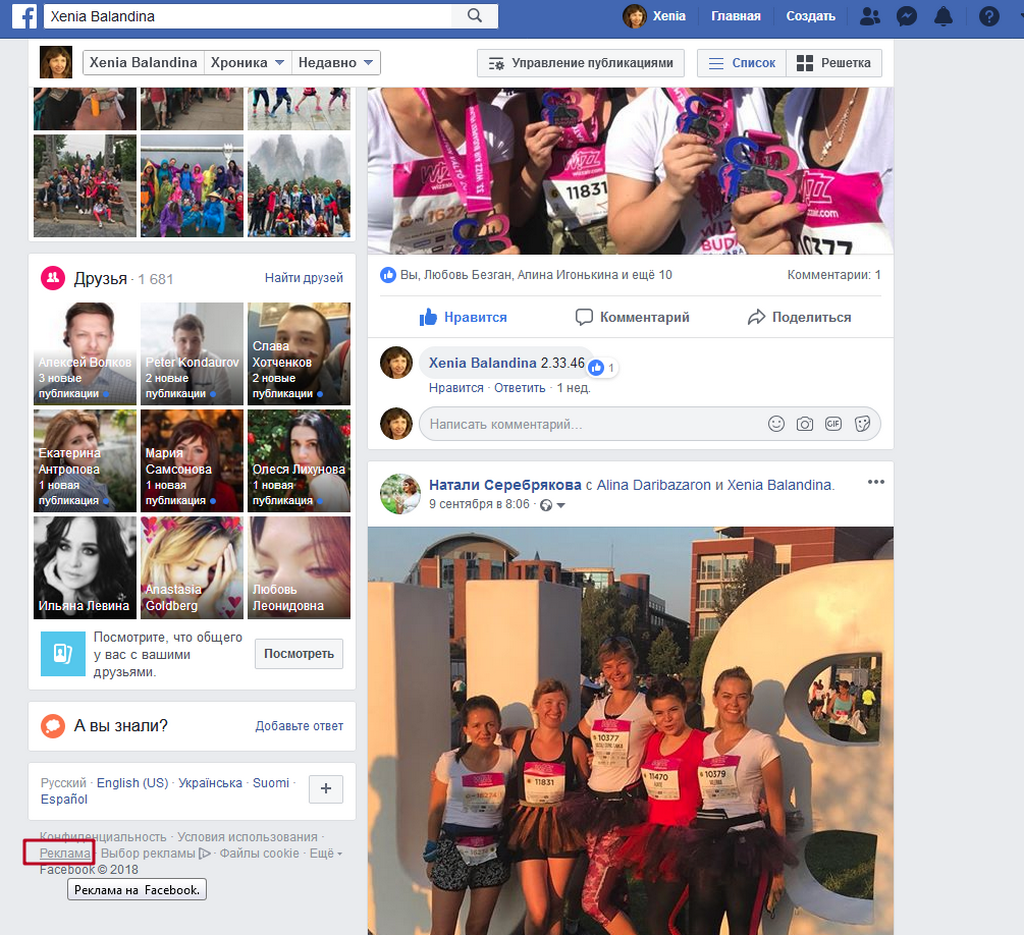Click the Посмотреть button

298,654
